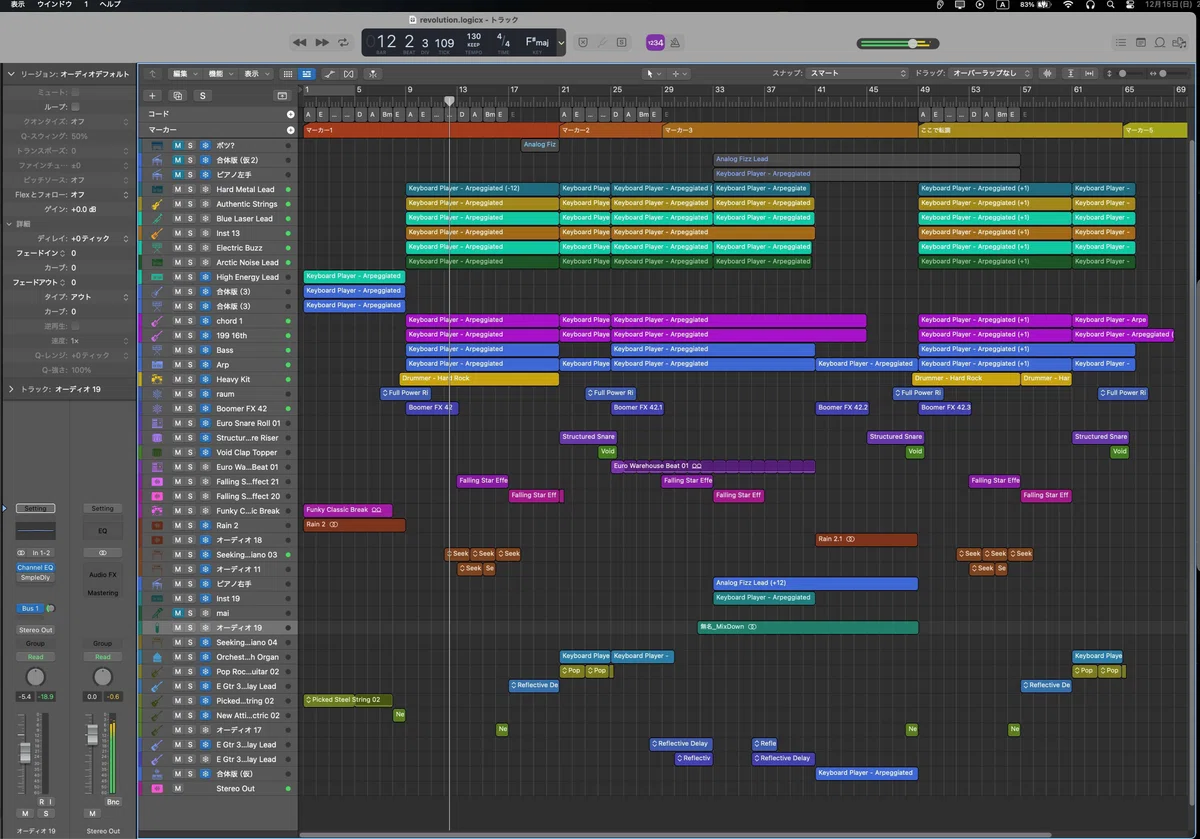Click the global solo S button in track header
Image resolution: width=1200 pixels, height=839 pixels.
pyautogui.click(x=202, y=95)
